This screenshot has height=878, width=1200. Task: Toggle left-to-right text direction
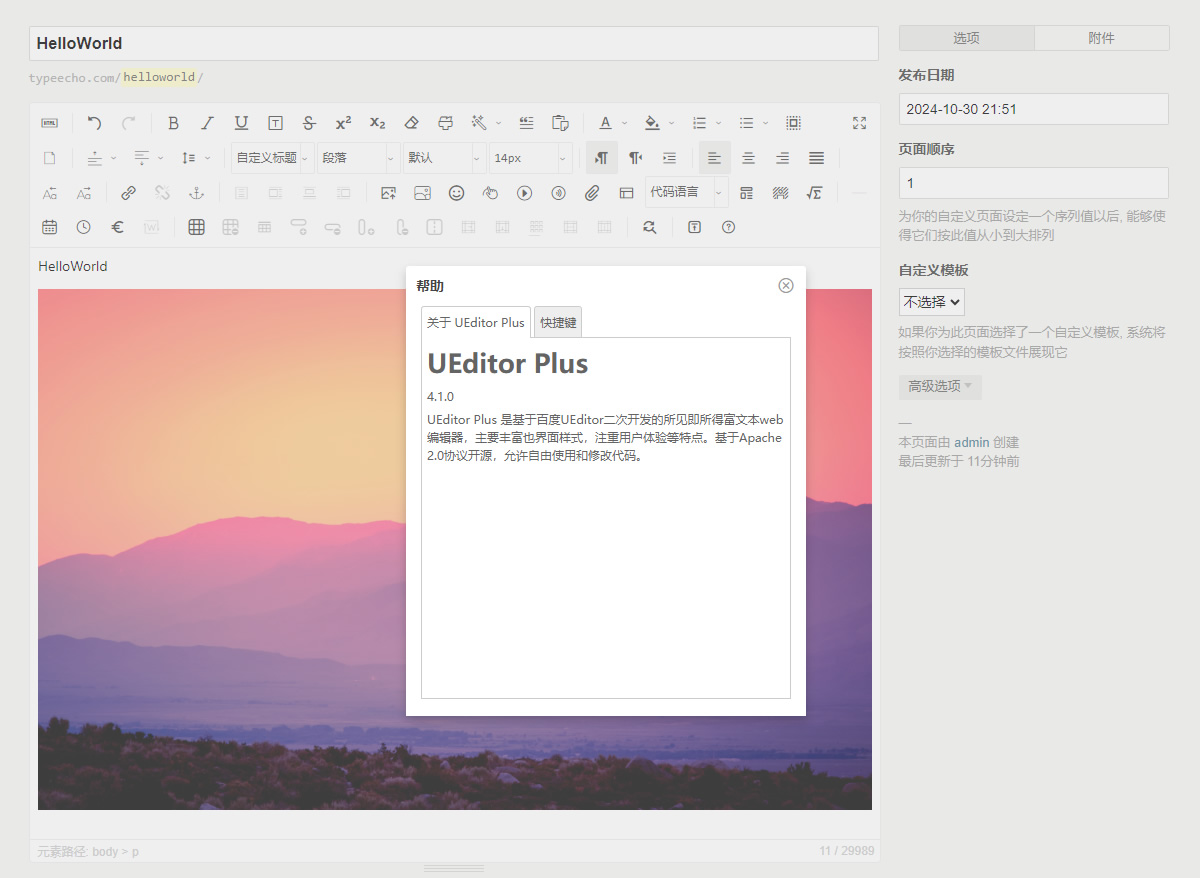601,158
